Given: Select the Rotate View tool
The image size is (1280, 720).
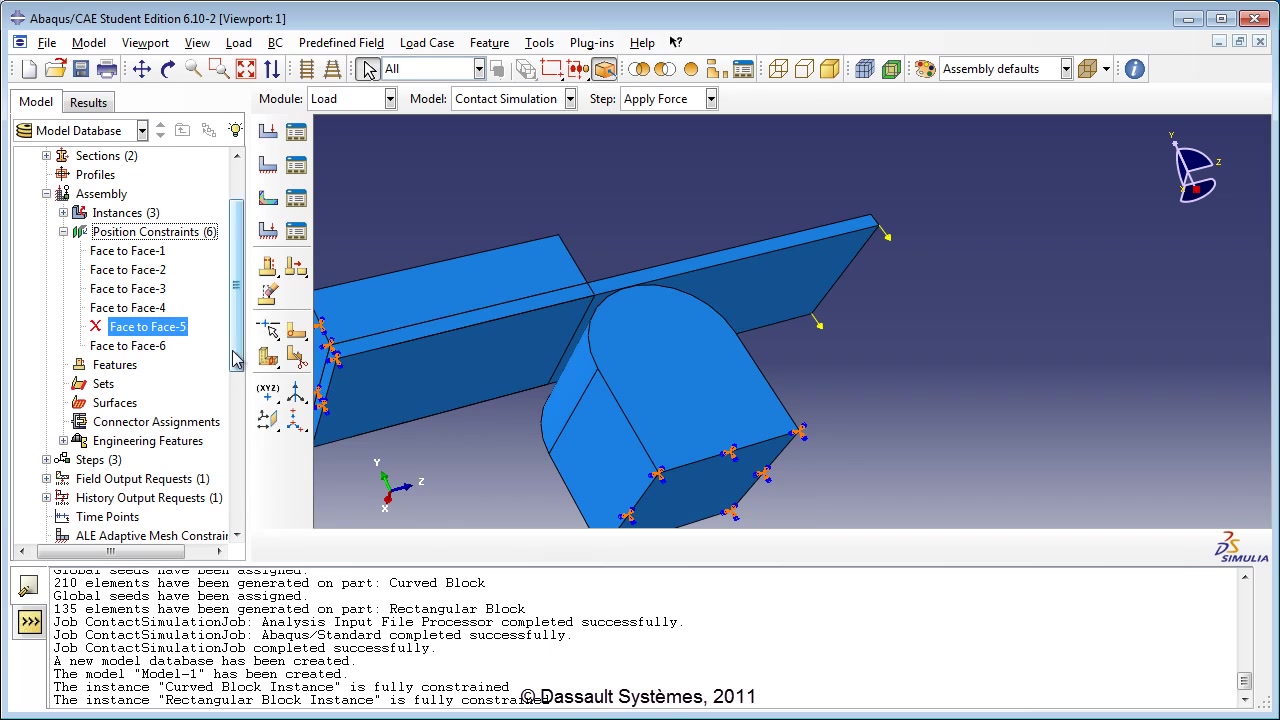Looking at the screenshot, I should tap(167, 69).
